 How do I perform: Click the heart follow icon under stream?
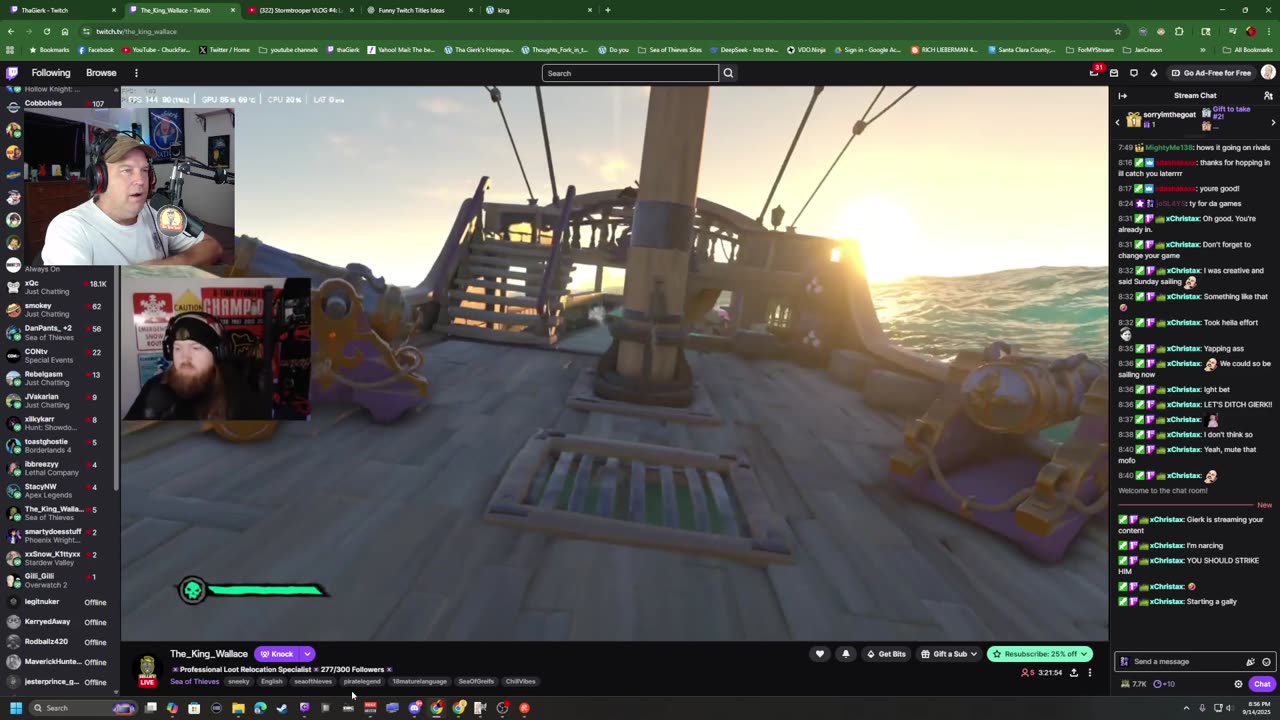[820, 654]
